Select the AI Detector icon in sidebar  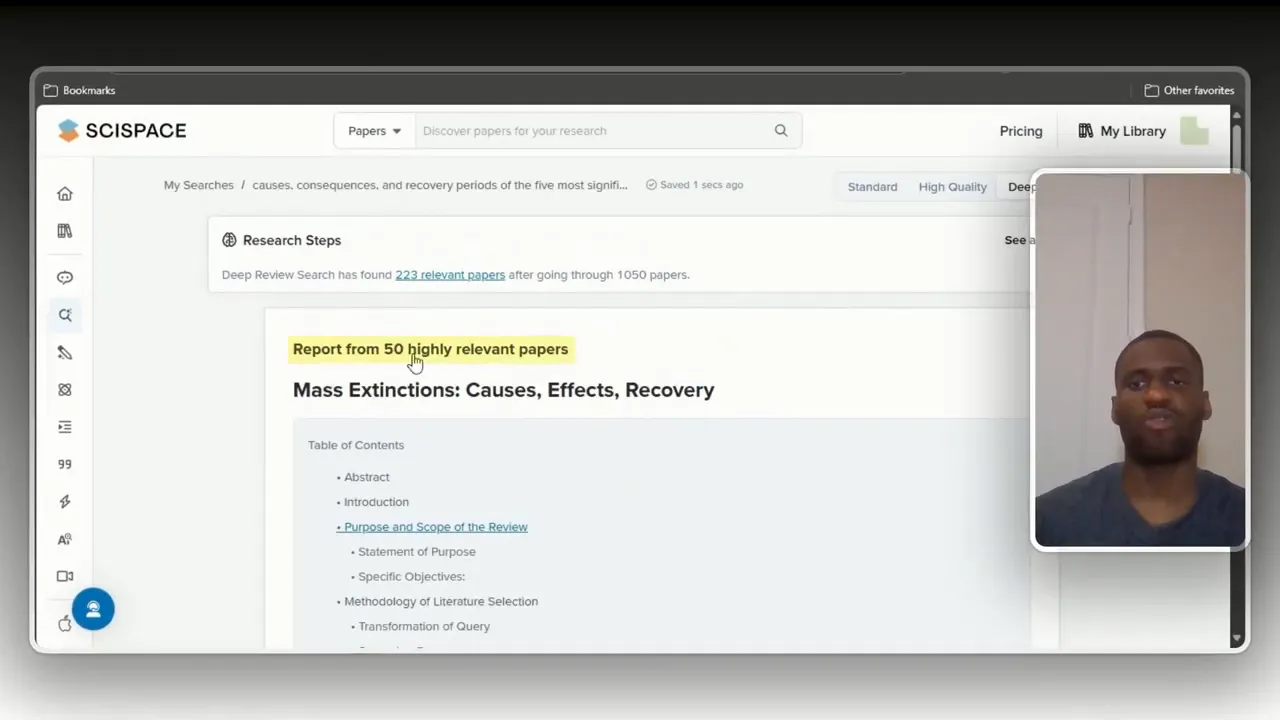click(64, 539)
